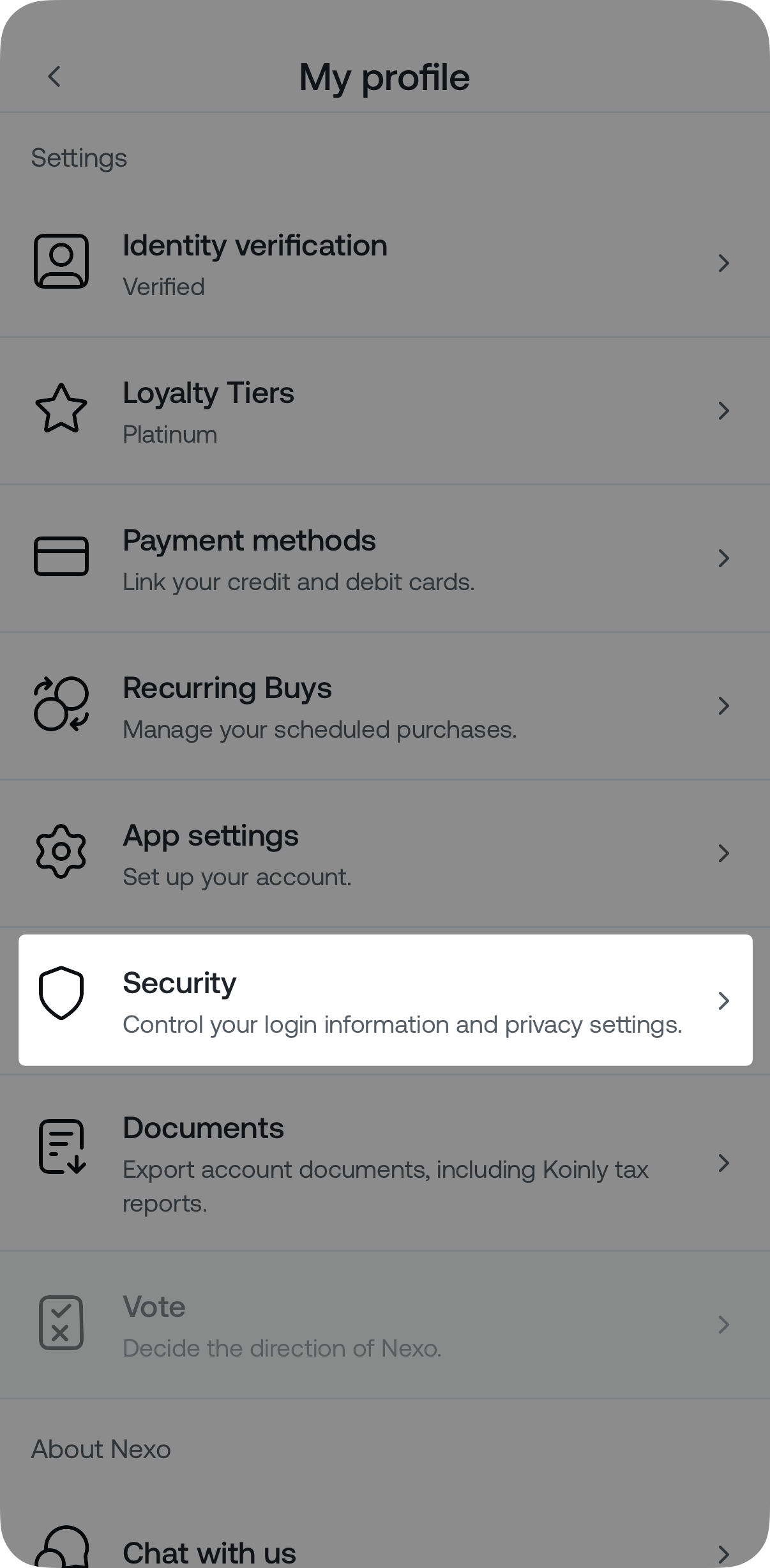Image resolution: width=770 pixels, height=1568 pixels.
Task: Click the chevron next to Documents
Action: coord(723,1164)
